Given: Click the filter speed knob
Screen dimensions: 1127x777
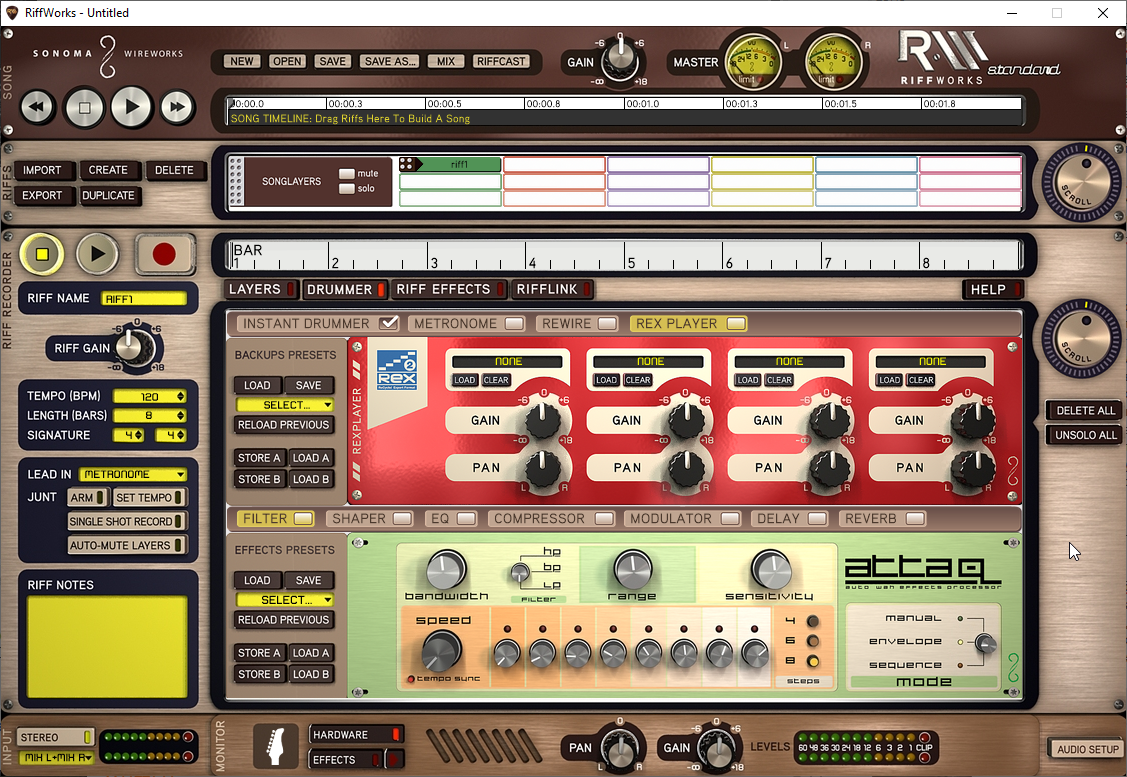Looking at the screenshot, I should 441,651.
